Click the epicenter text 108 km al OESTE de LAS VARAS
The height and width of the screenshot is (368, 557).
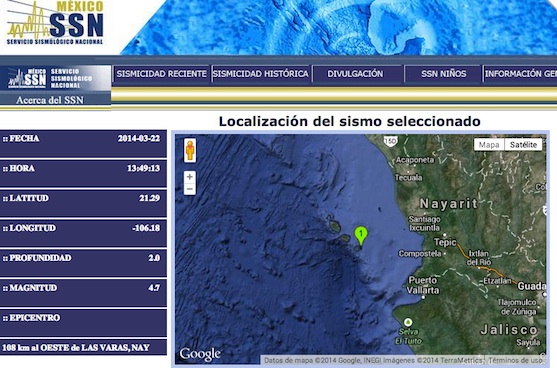[76, 347]
